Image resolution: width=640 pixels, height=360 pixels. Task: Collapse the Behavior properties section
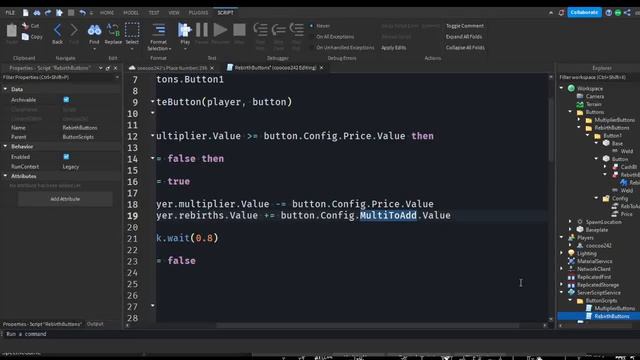tap(5, 146)
